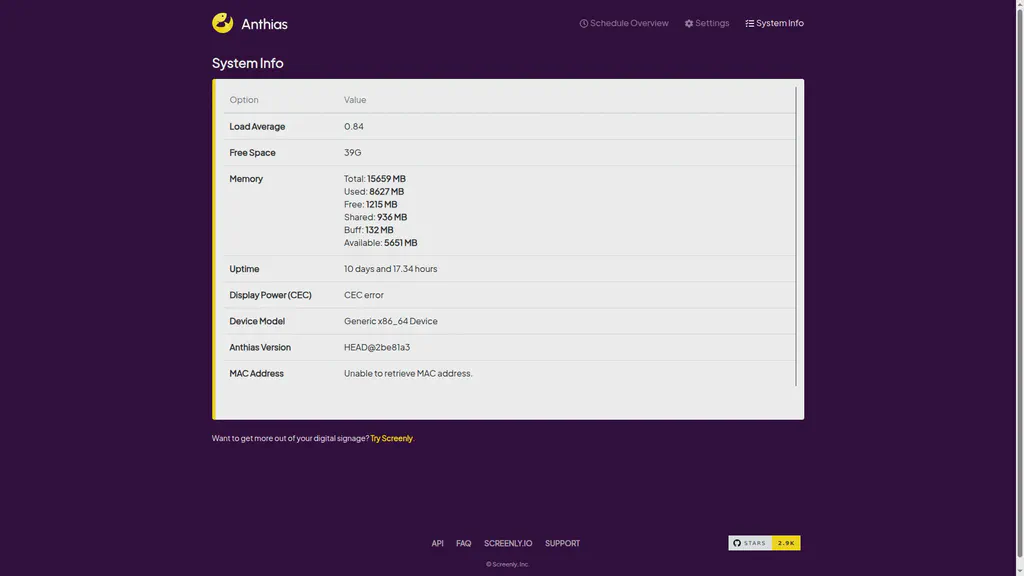Viewport: 1024px width, 576px height.
Task: Click the STARS label on GitHub badge
Action: click(753, 542)
